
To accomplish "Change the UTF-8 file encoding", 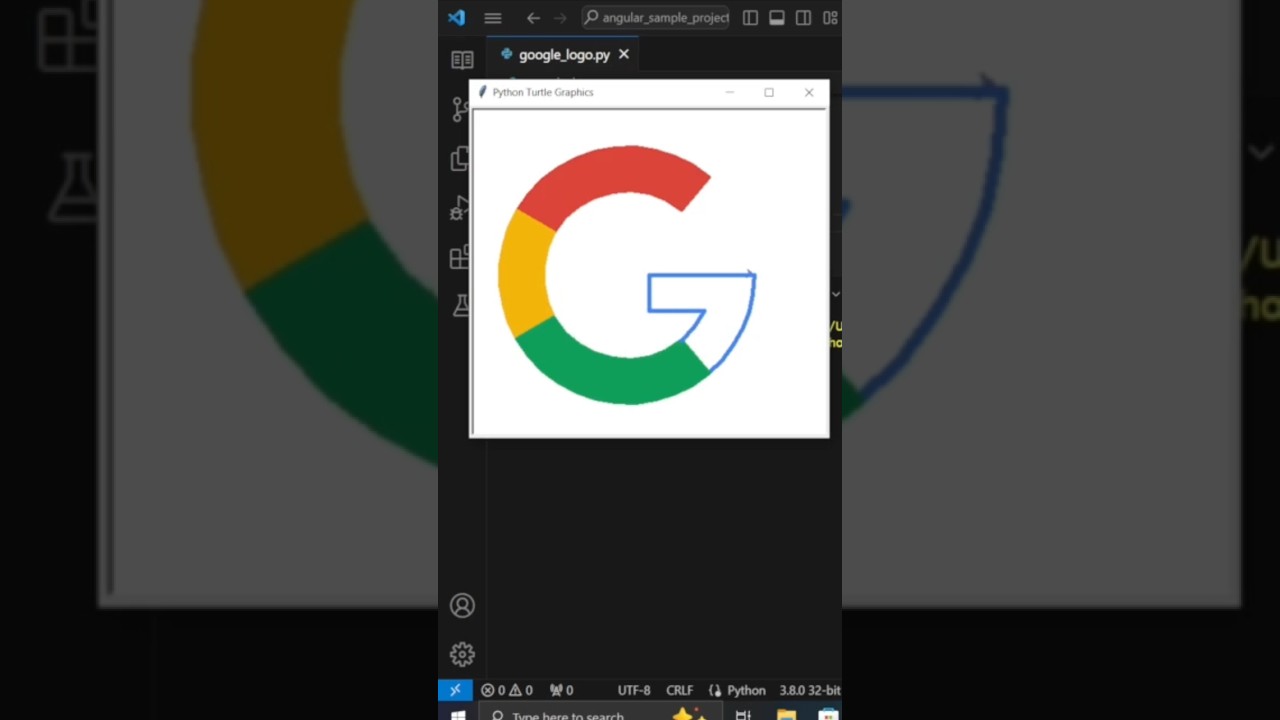I will [x=634, y=690].
